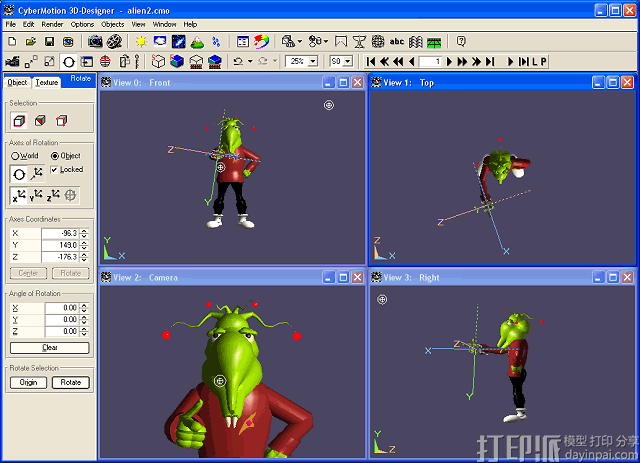
Task: Click the Origin button
Action: click(28, 383)
